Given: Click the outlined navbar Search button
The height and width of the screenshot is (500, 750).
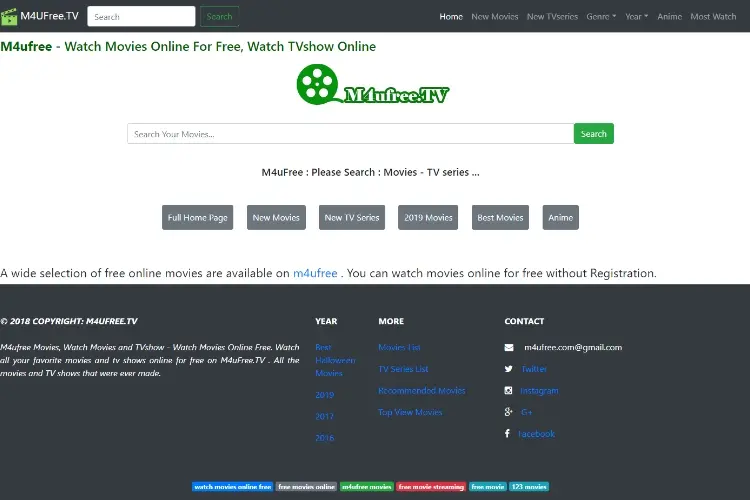Looking at the screenshot, I should click(x=220, y=16).
